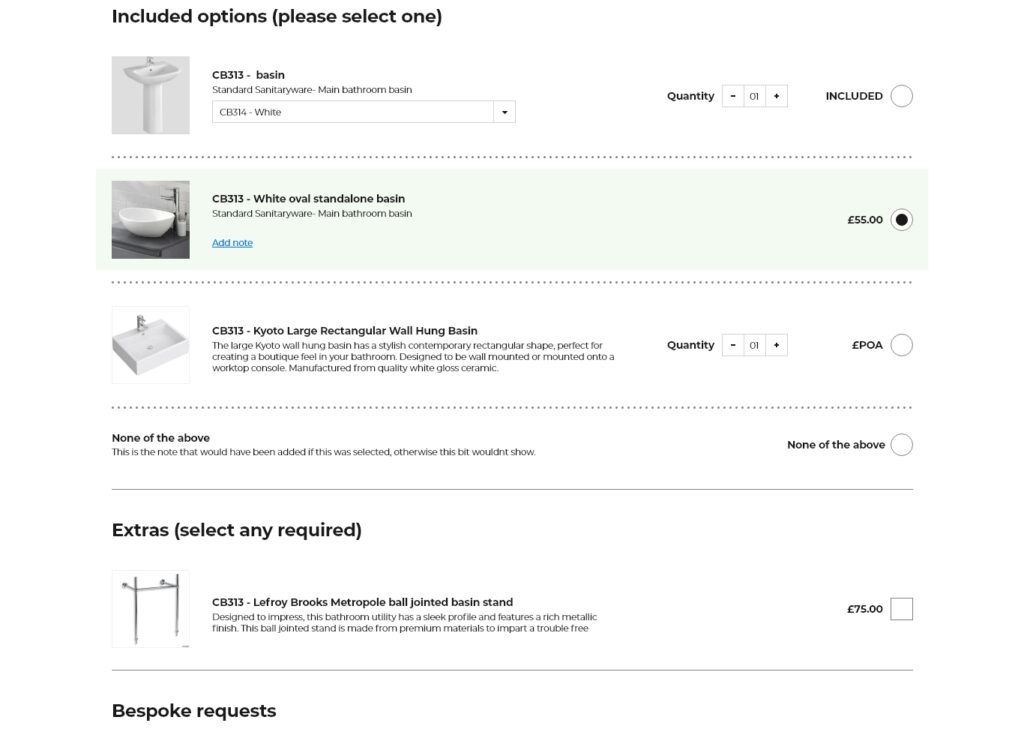
Task: Choose the None of the above option
Action: point(901,445)
